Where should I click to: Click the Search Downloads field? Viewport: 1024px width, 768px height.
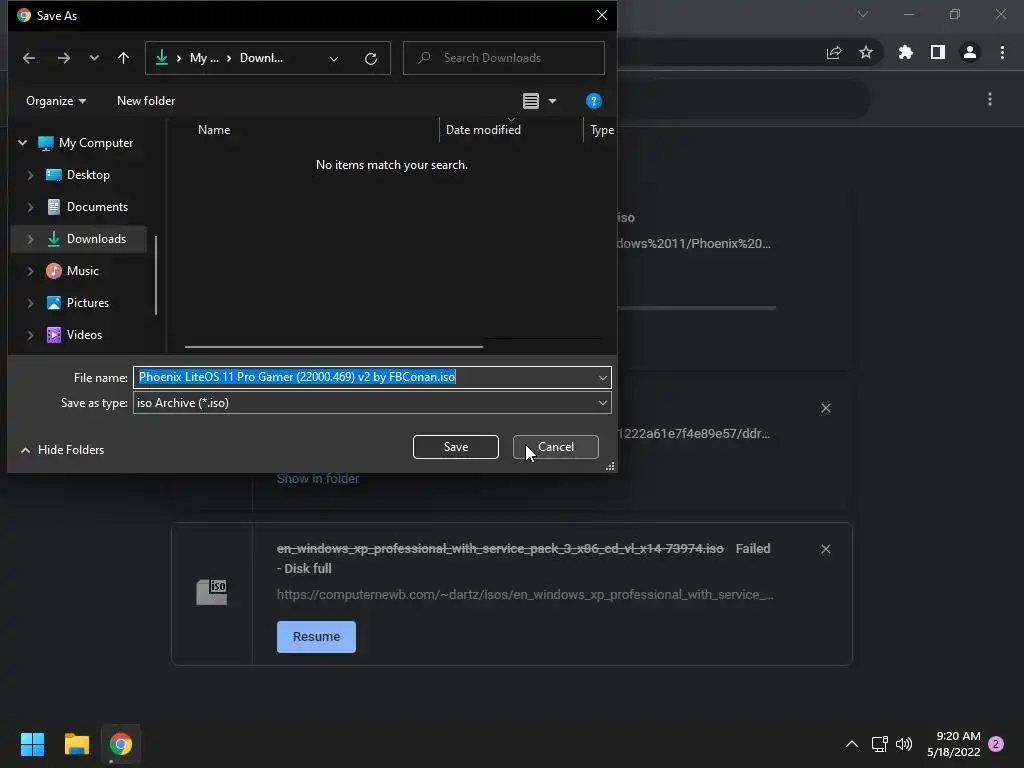504,58
